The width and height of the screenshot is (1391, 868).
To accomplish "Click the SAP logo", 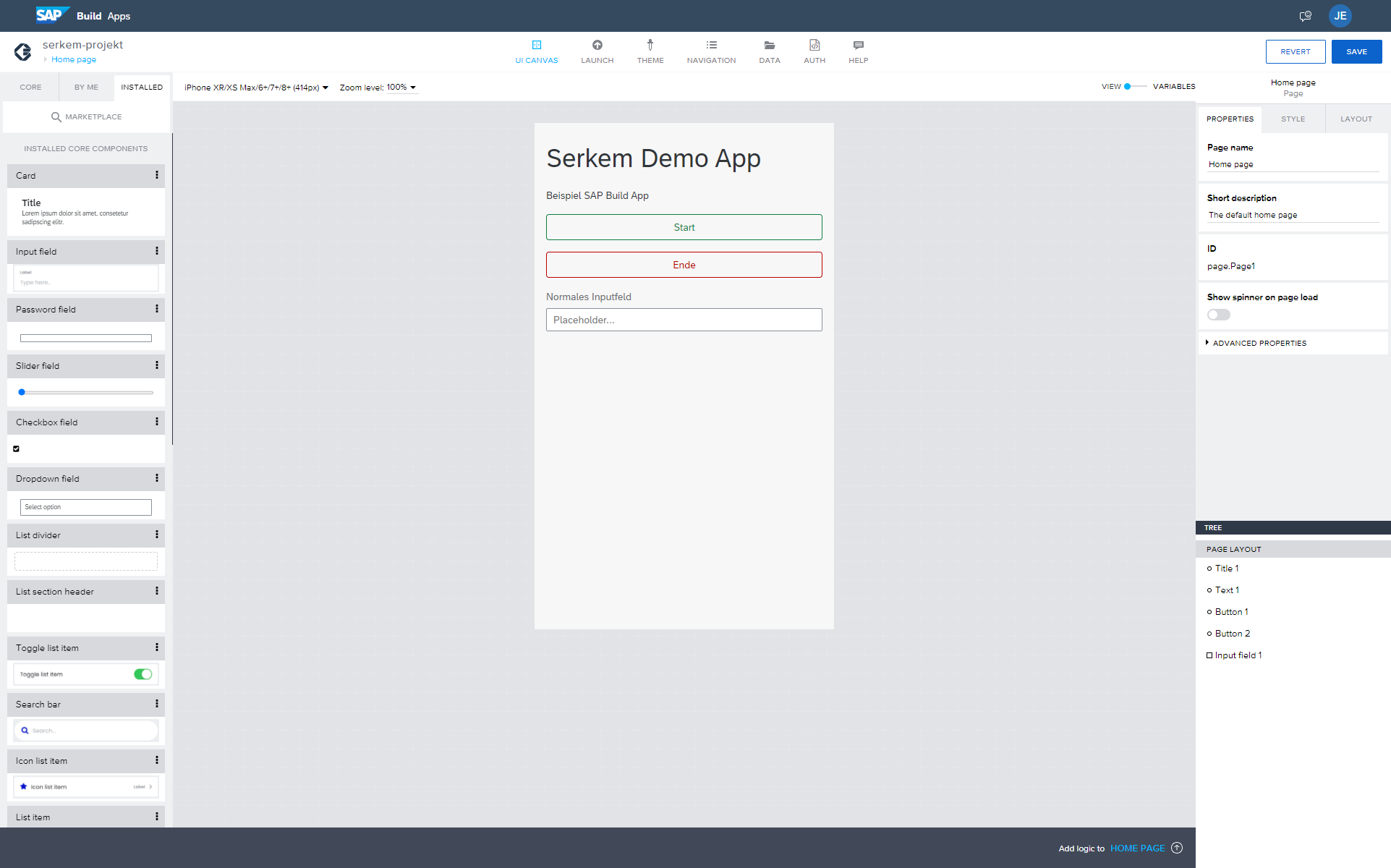I will tap(52, 15).
